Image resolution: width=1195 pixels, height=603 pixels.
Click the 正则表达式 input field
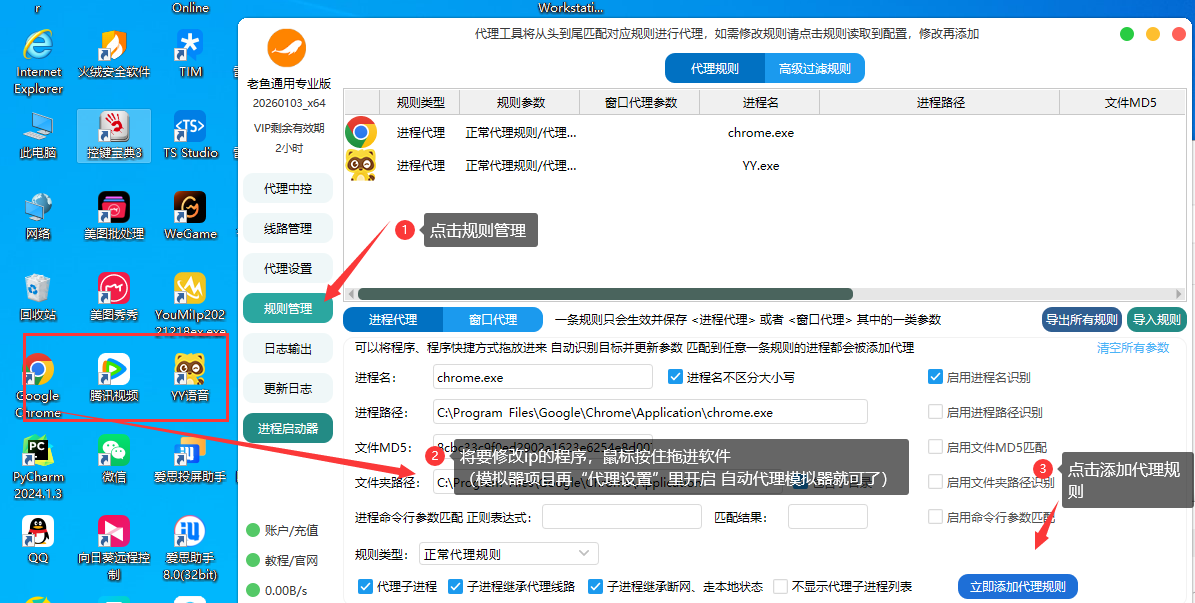pyautogui.click(x=621, y=517)
